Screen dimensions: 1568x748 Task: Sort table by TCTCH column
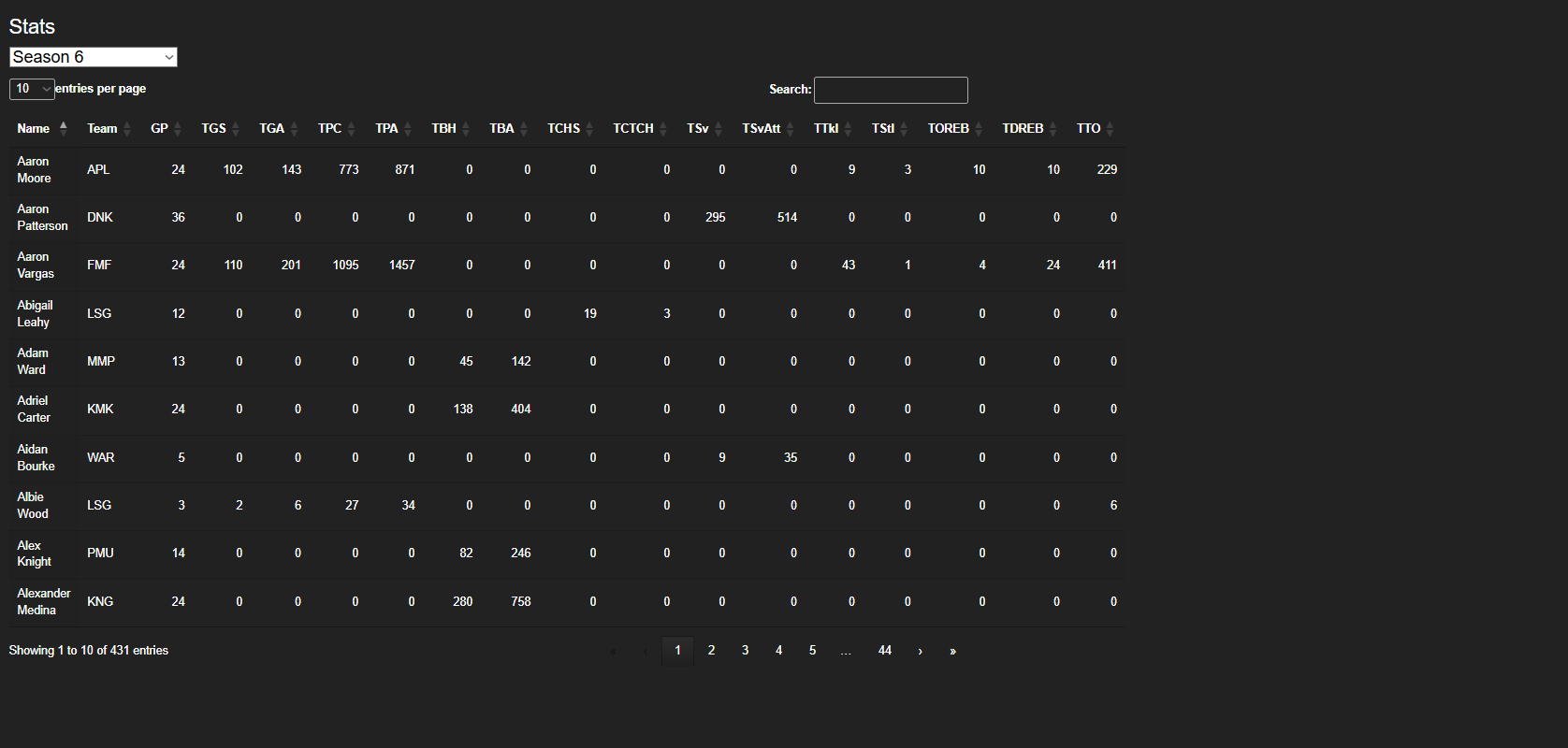pos(640,128)
